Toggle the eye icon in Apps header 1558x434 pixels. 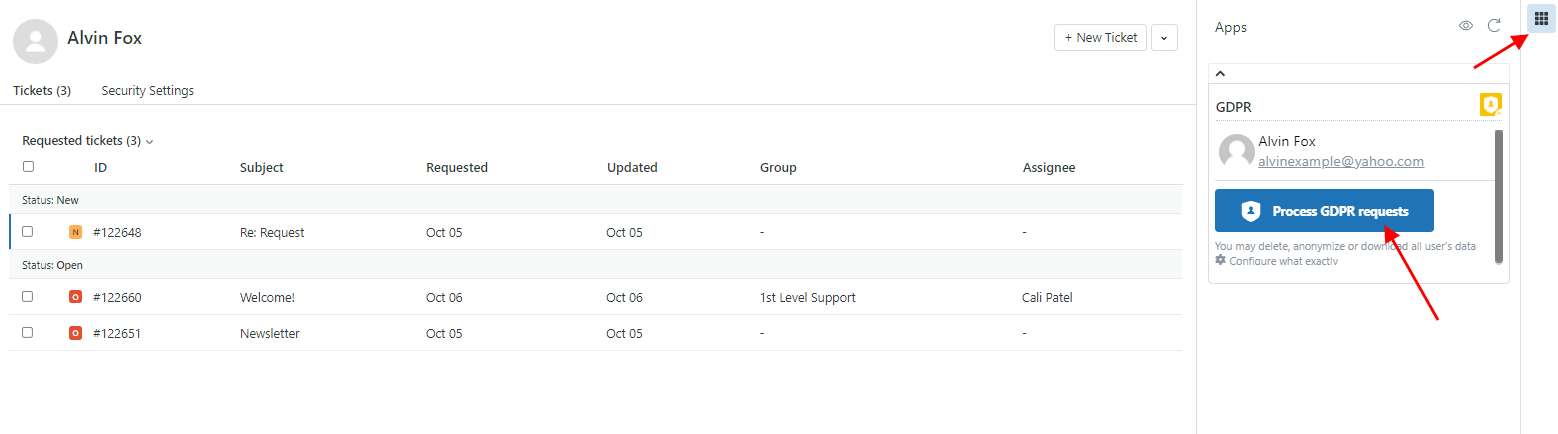tap(1466, 26)
